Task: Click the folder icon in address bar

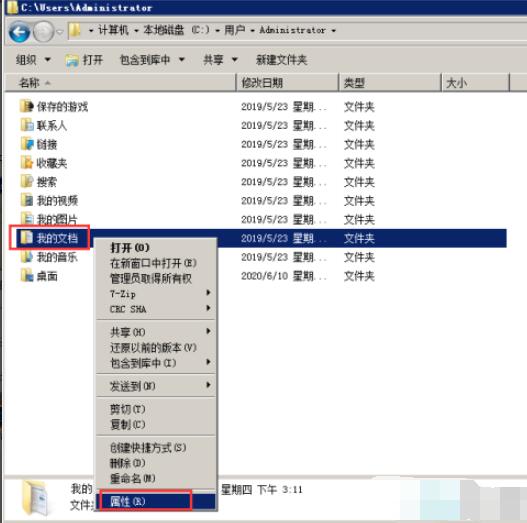Action: [x=75, y=30]
